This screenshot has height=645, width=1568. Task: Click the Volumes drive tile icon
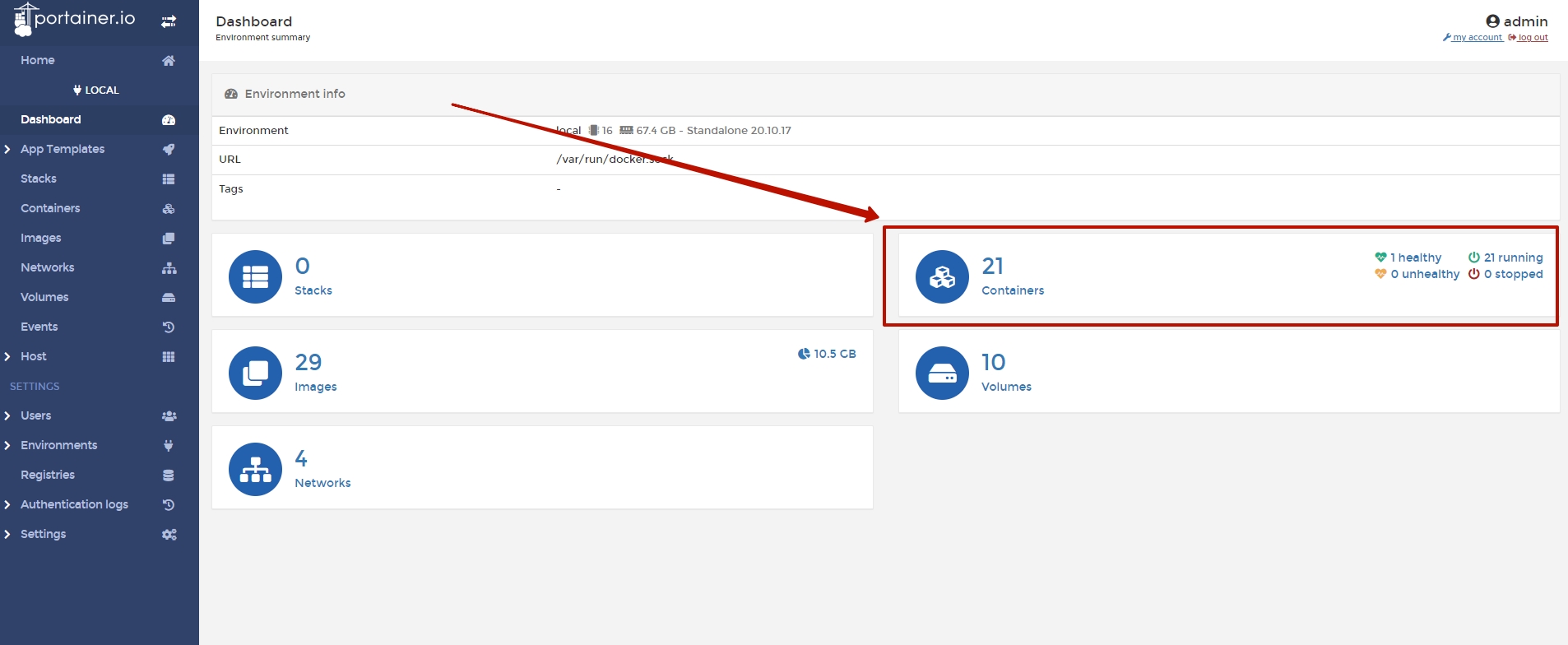(x=942, y=373)
